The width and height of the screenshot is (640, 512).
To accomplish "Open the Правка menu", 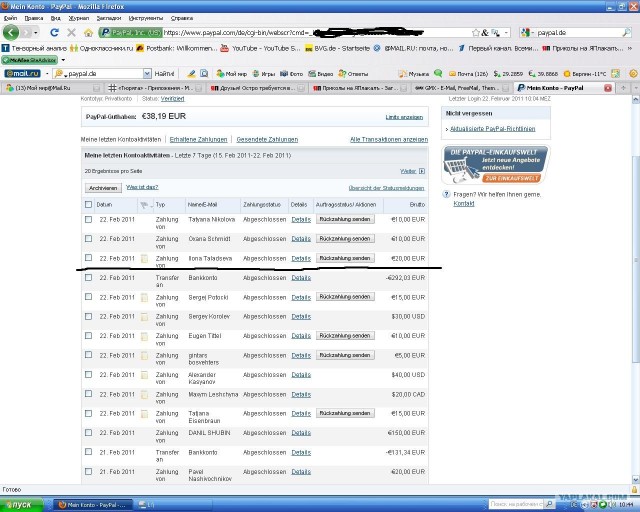I will [x=34, y=18].
